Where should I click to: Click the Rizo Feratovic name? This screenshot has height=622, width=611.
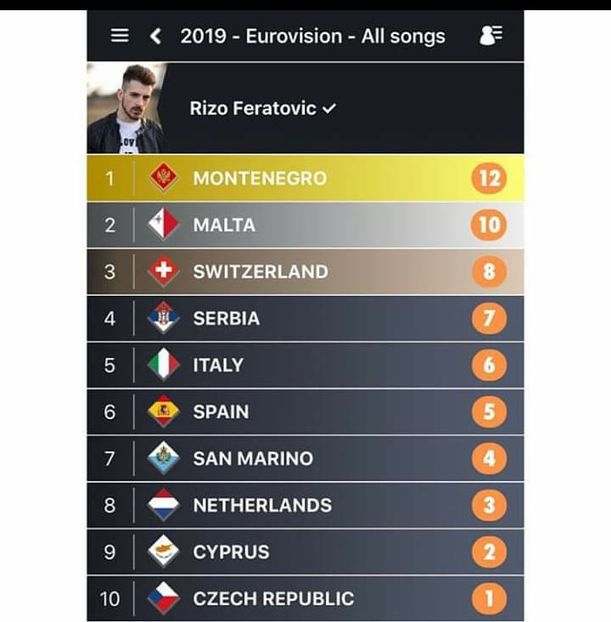(x=252, y=109)
